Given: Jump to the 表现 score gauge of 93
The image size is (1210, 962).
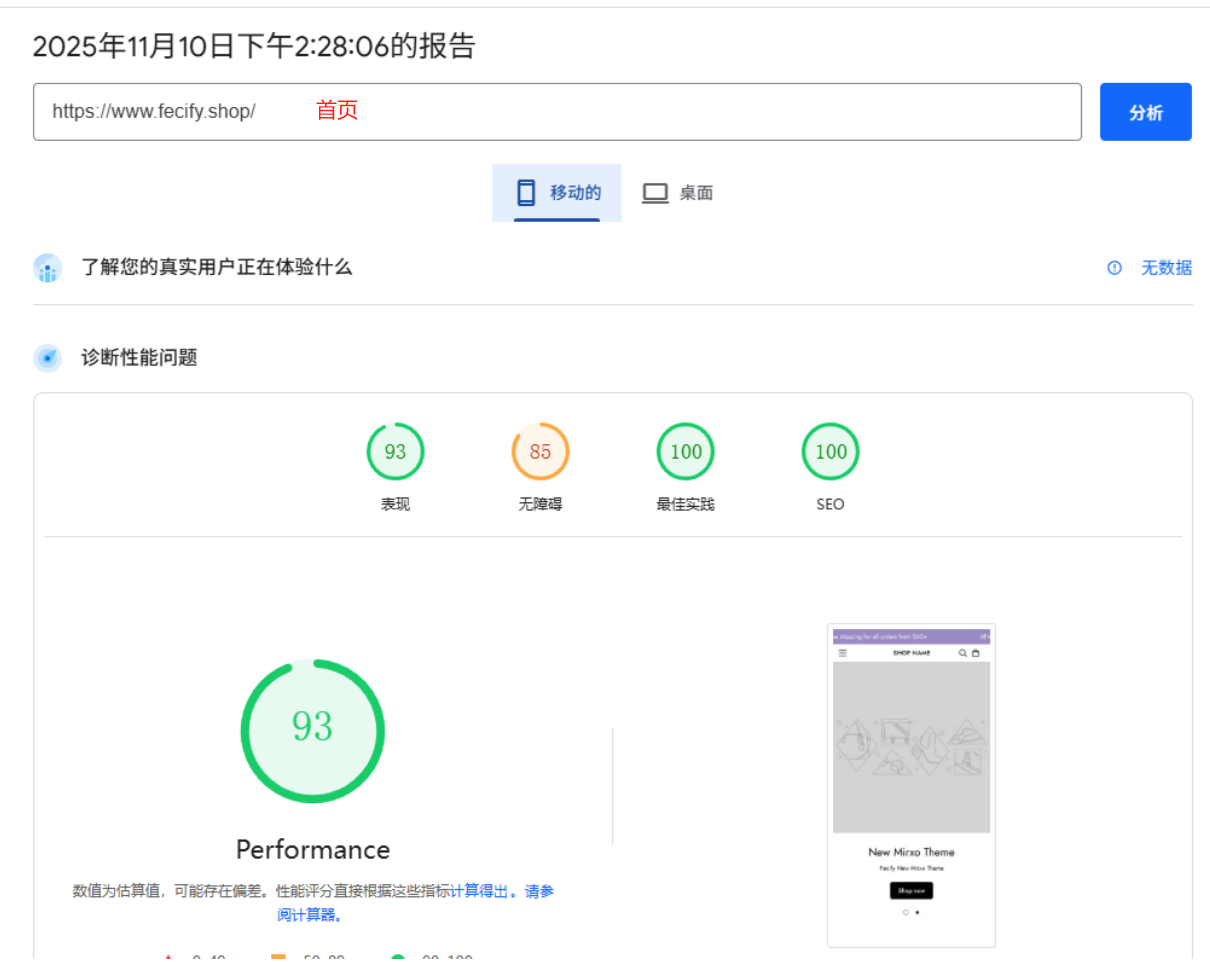Looking at the screenshot, I should [x=395, y=452].
